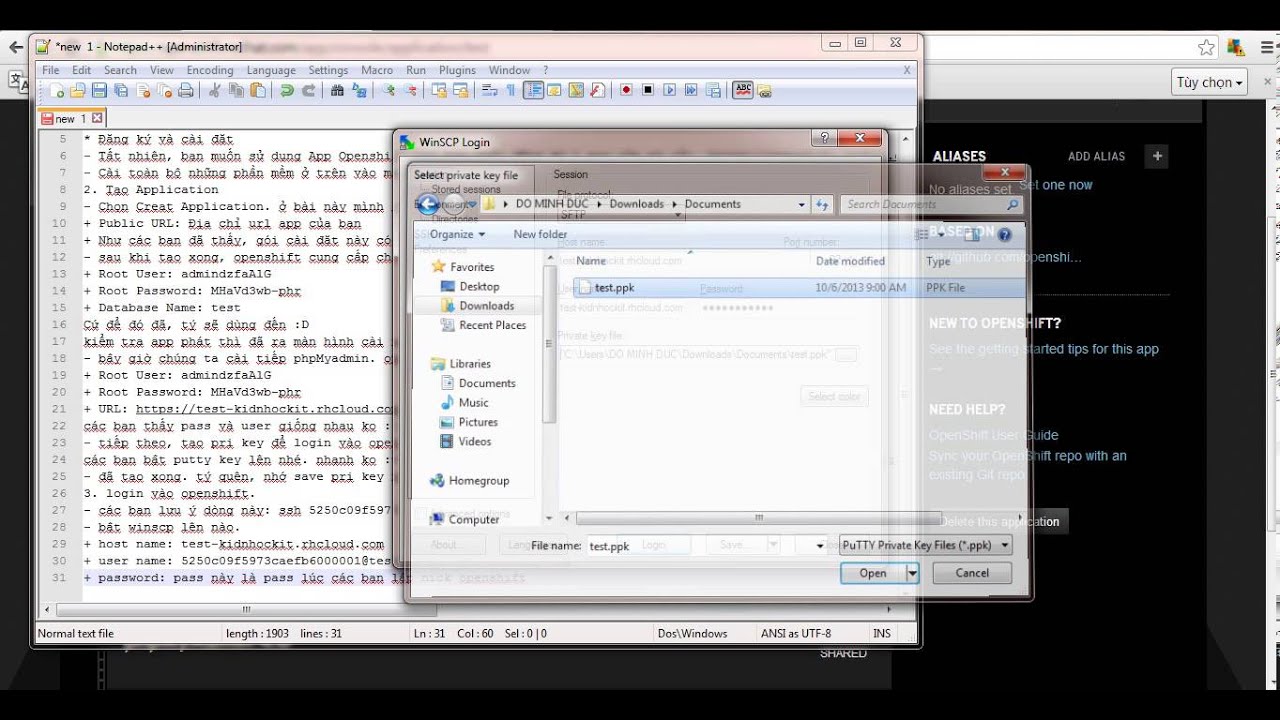Select Music under Libraries
The height and width of the screenshot is (720, 1280).
[473, 402]
